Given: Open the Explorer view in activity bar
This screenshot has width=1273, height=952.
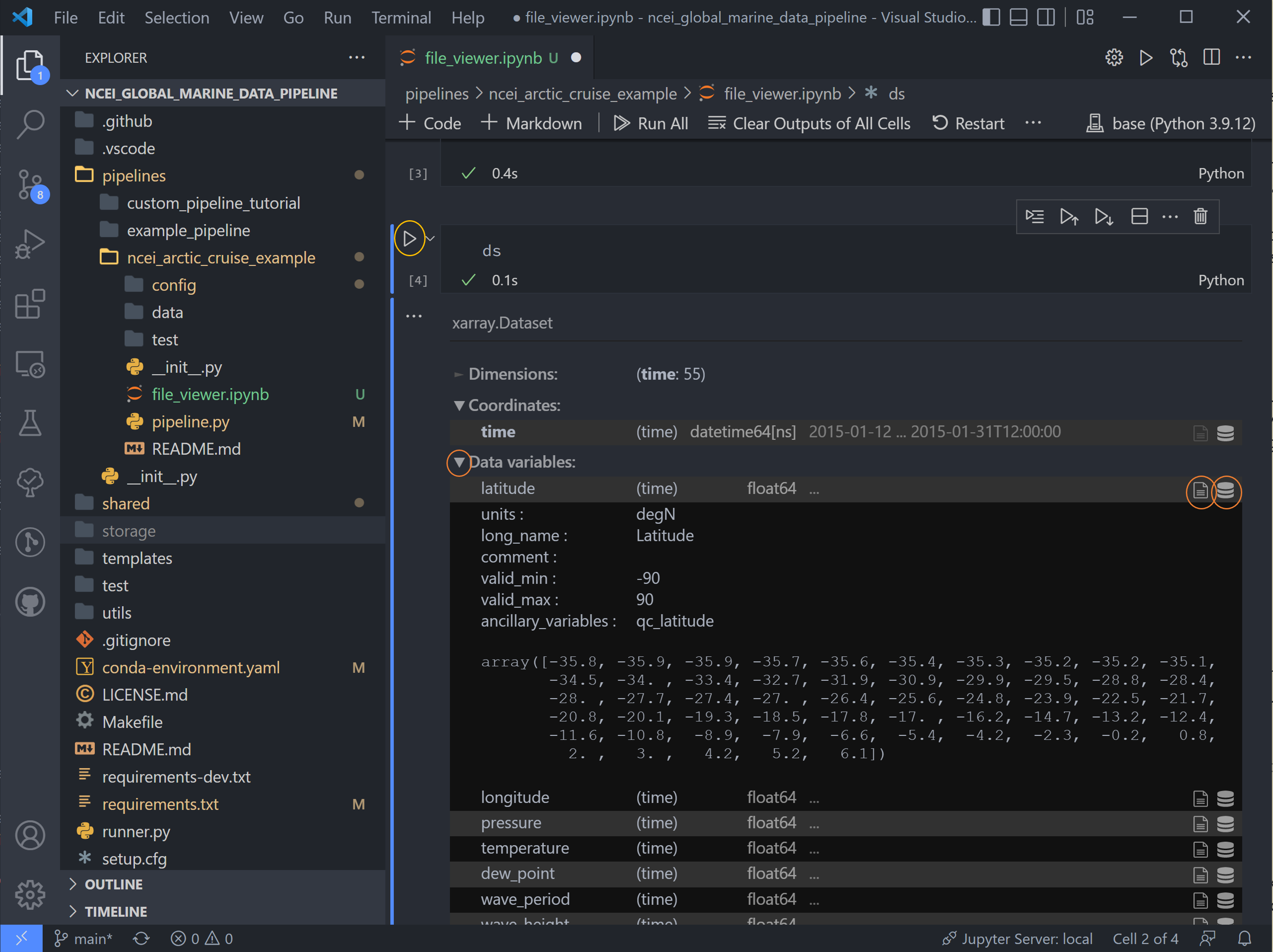Looking at the screenshot, I should click(30, 65).
